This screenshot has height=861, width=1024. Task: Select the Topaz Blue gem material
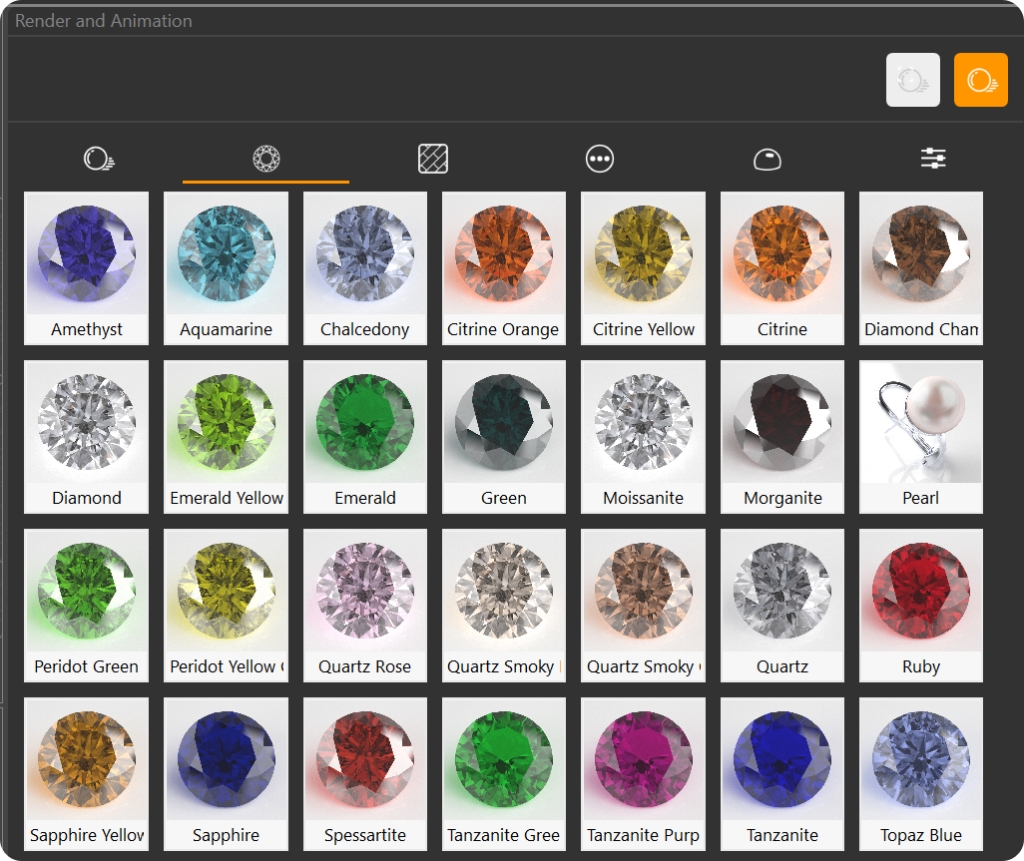pos(921,773)
